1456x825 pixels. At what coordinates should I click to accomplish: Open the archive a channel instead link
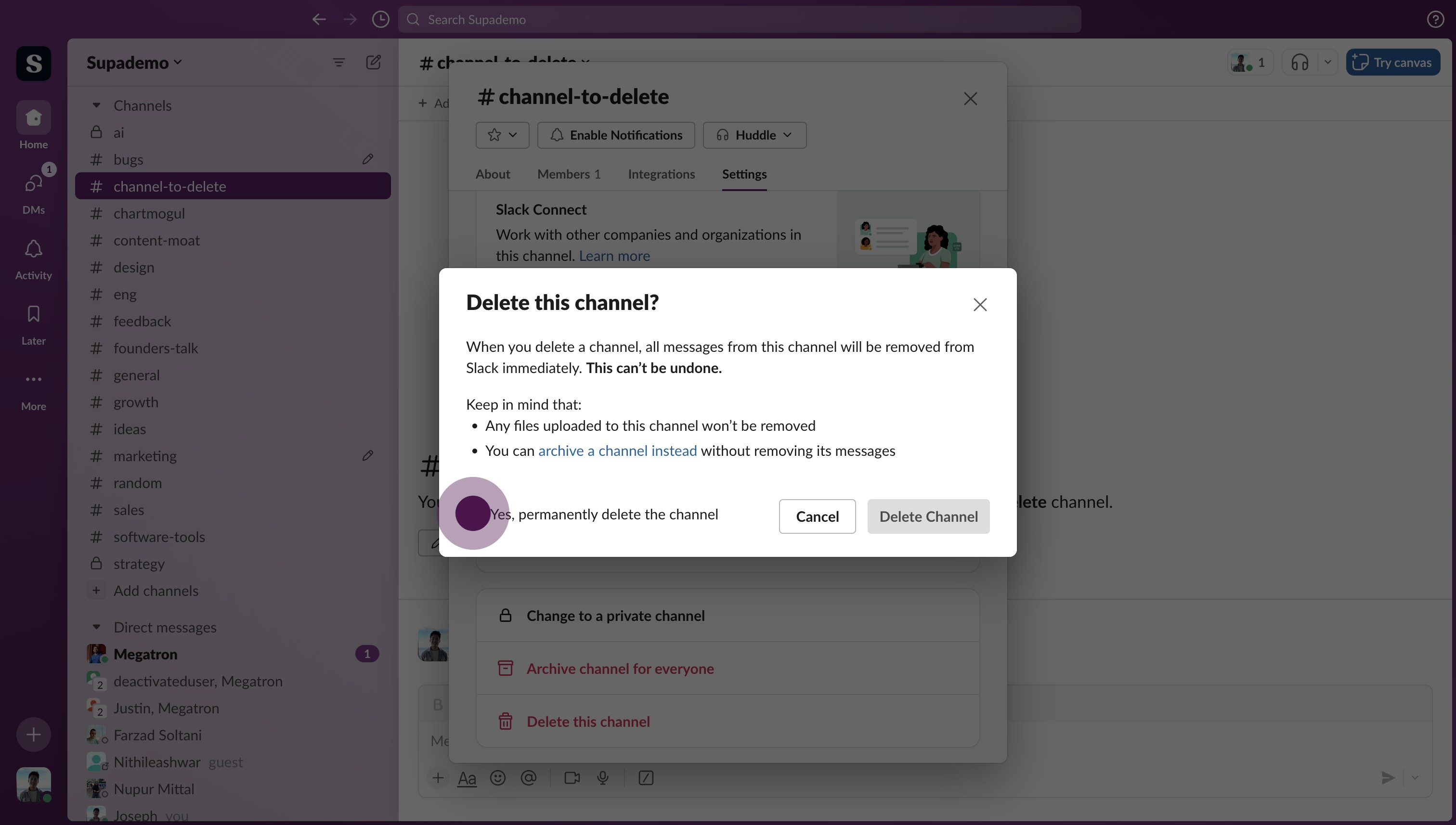point(617,451)
